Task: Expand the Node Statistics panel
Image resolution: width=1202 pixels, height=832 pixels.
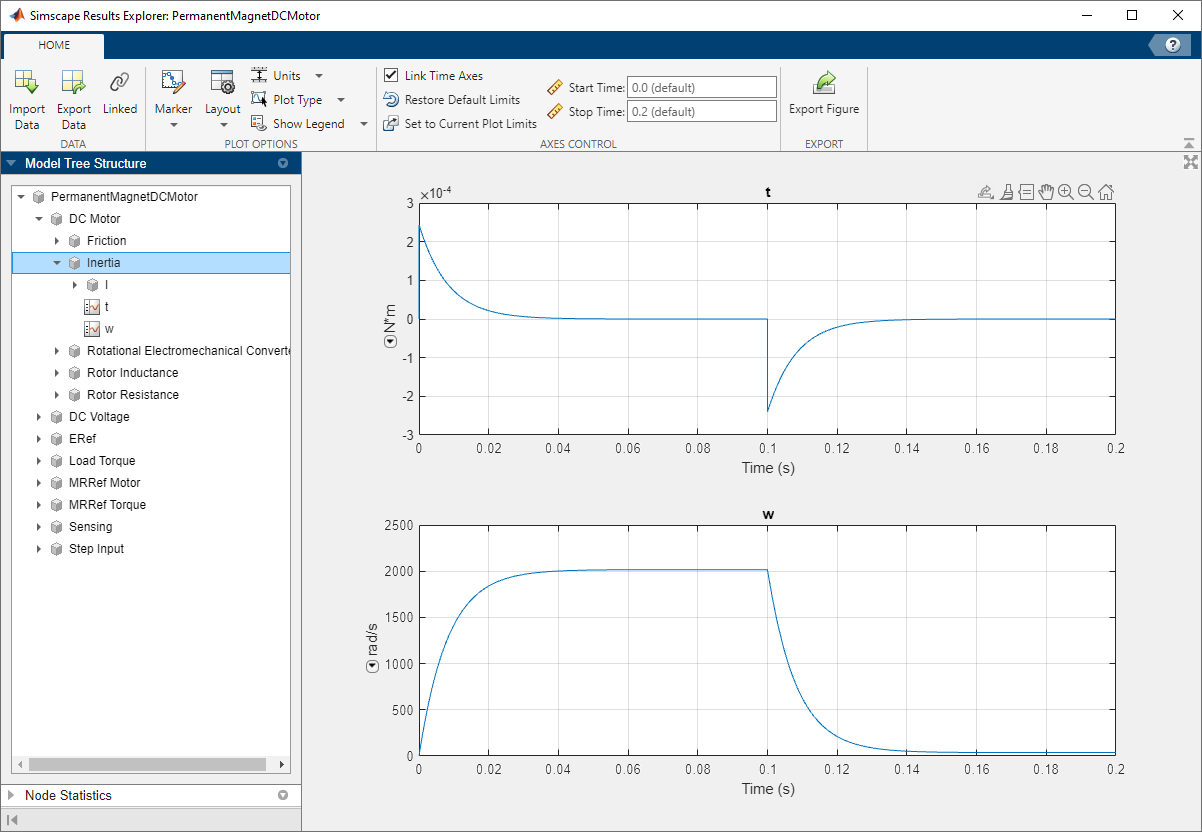Action: pyautogui.click(x=11, y=796)
